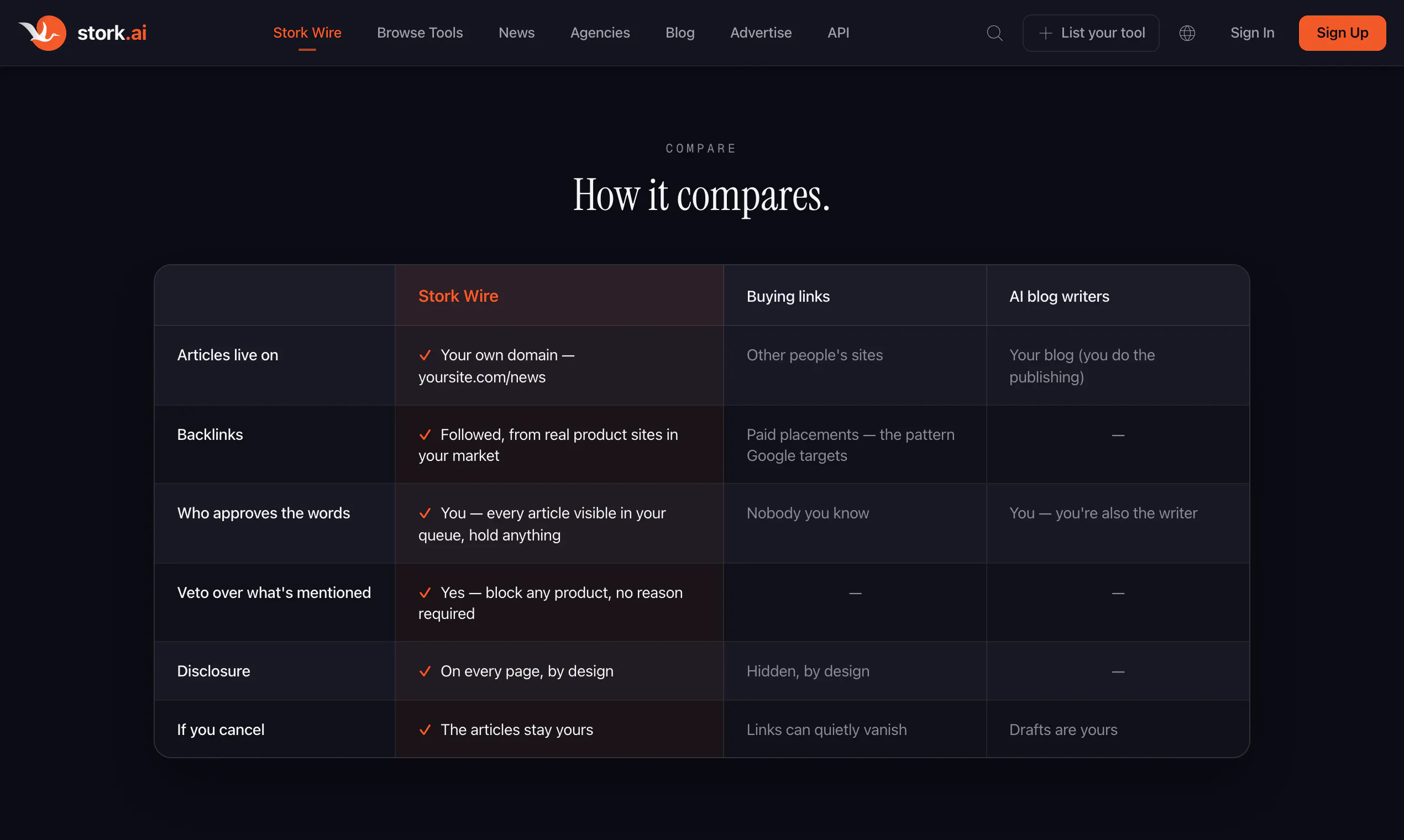Click the 'Buying links' column header
Viewport: 1404px width, 840px height.
pos(788,297)
